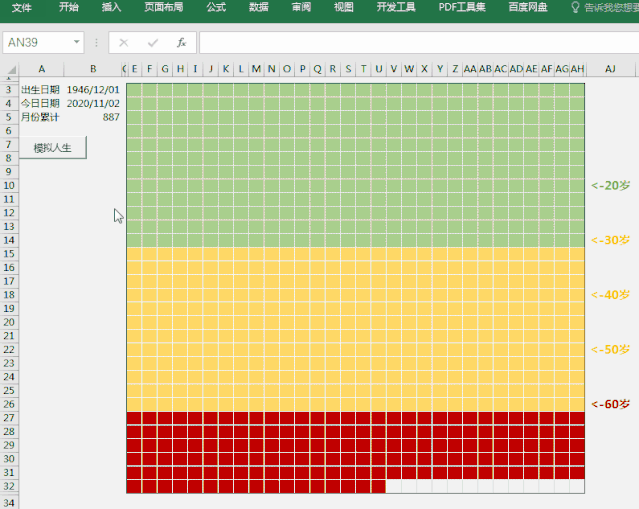Select row header 14
The image size is (639, 509).
(x=9, y=241)
